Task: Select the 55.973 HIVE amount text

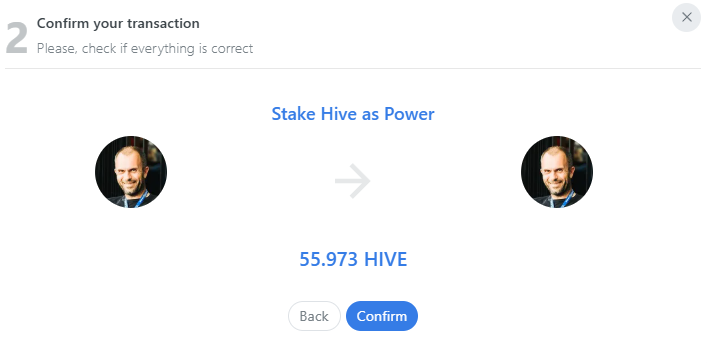Action: [353, 259]
